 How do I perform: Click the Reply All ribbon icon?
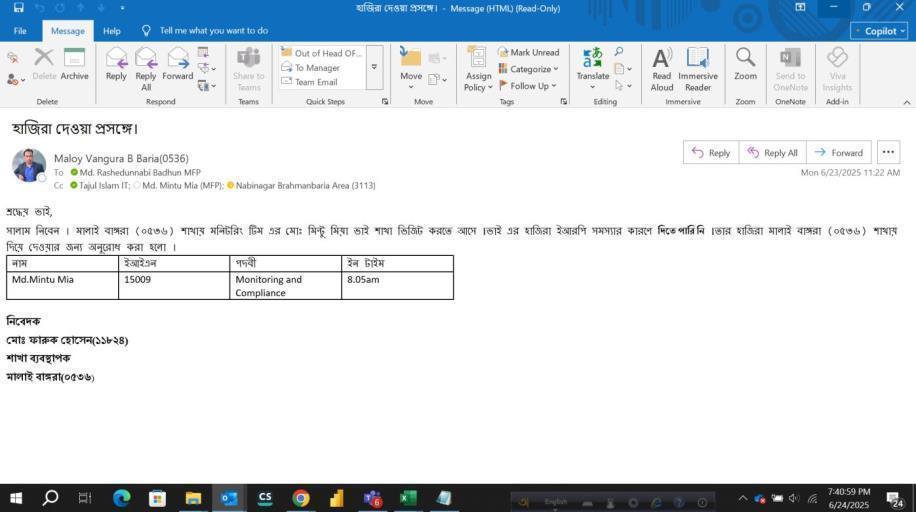[x=146, y=63]
